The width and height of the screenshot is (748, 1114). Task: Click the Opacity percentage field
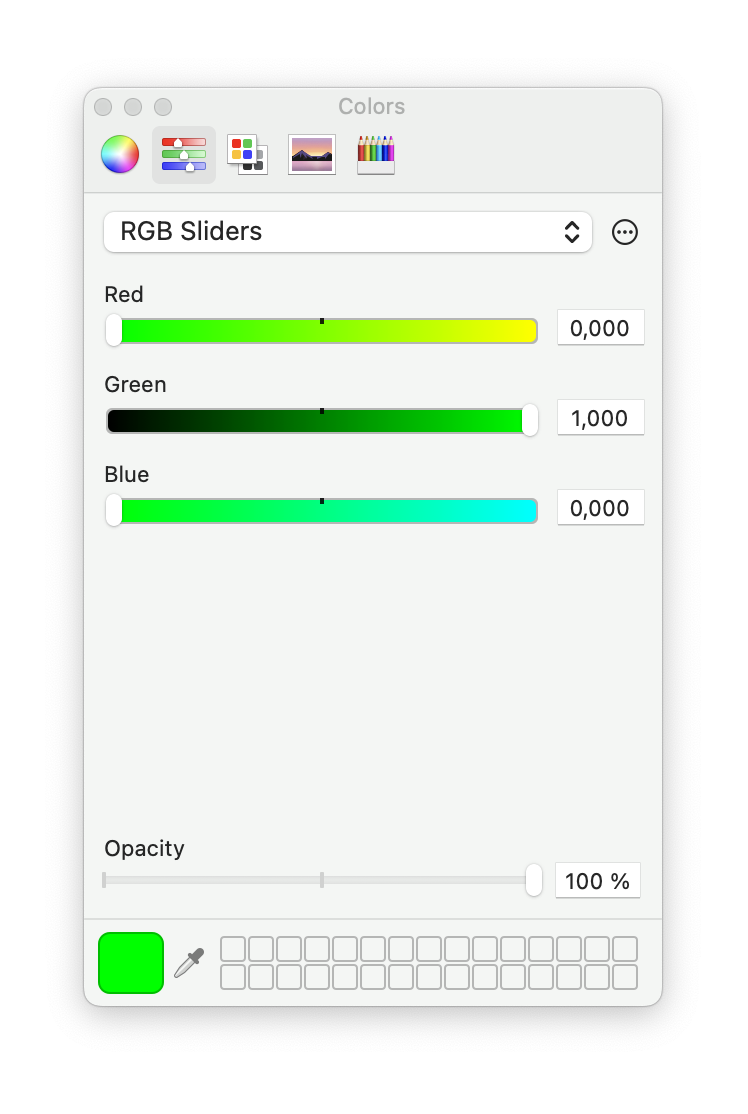(x=597, y=881)
